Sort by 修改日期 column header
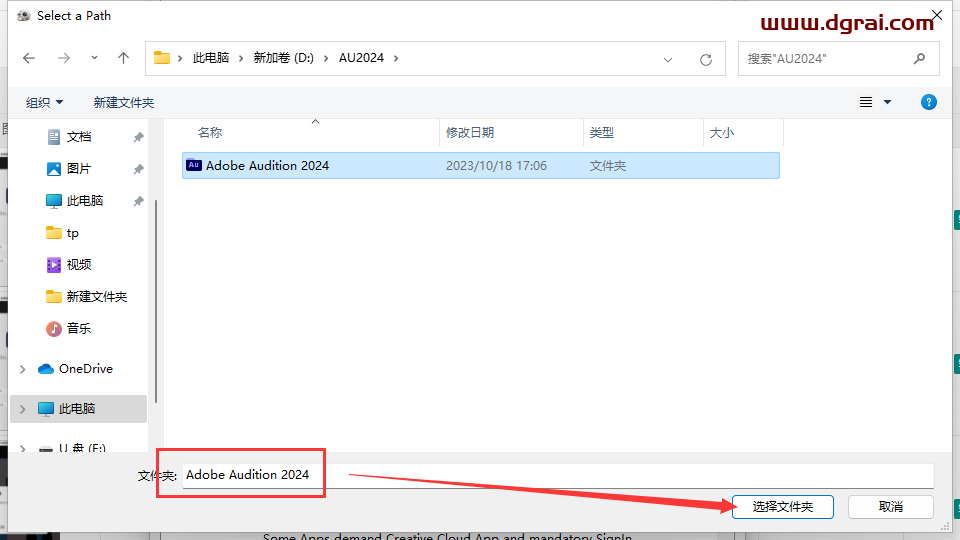The image size is (960, 540). pos(470,133)
